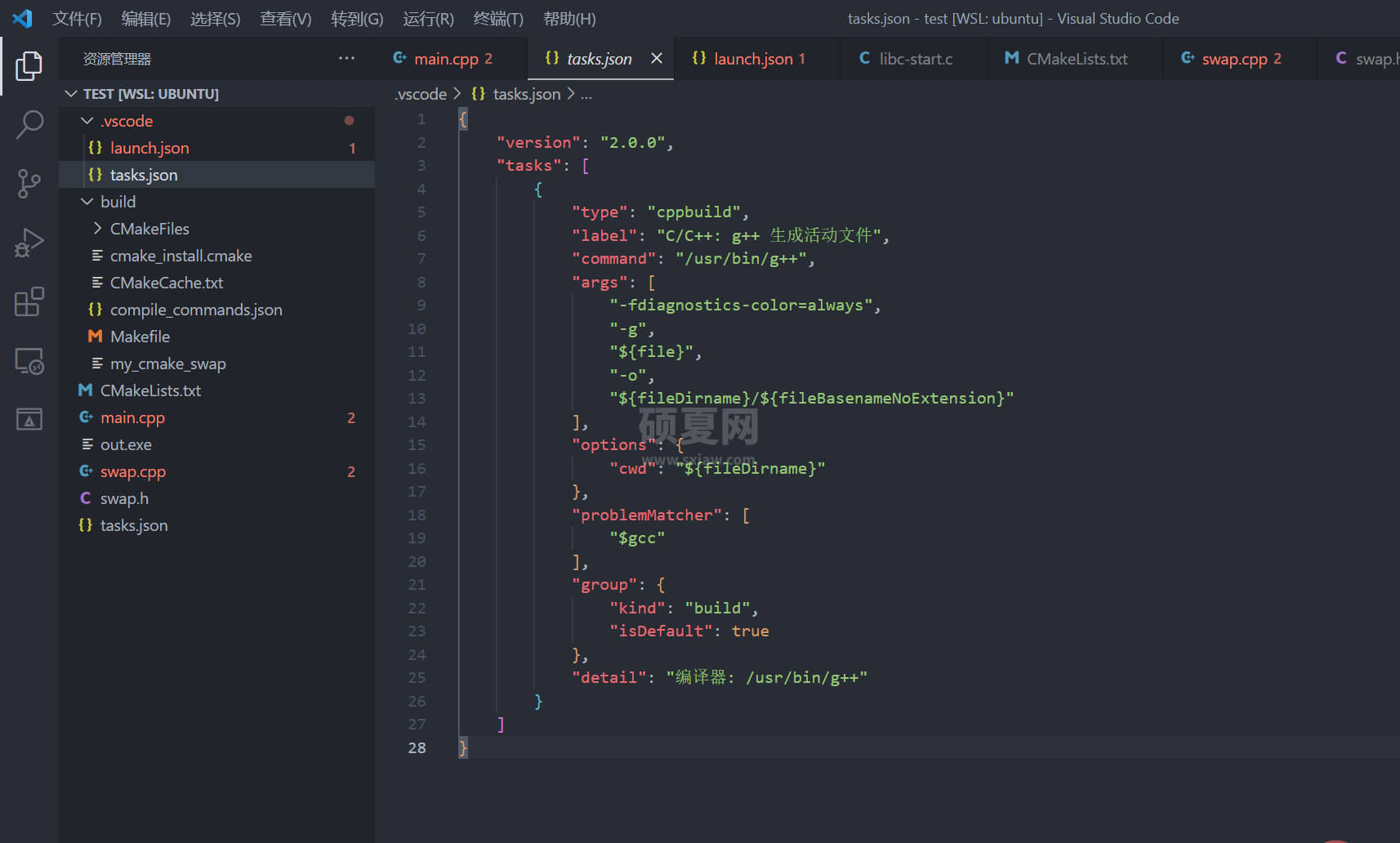Click the M icon of the CMakeLists.txt tab

pyautogui.click(x=1011, y=58)
